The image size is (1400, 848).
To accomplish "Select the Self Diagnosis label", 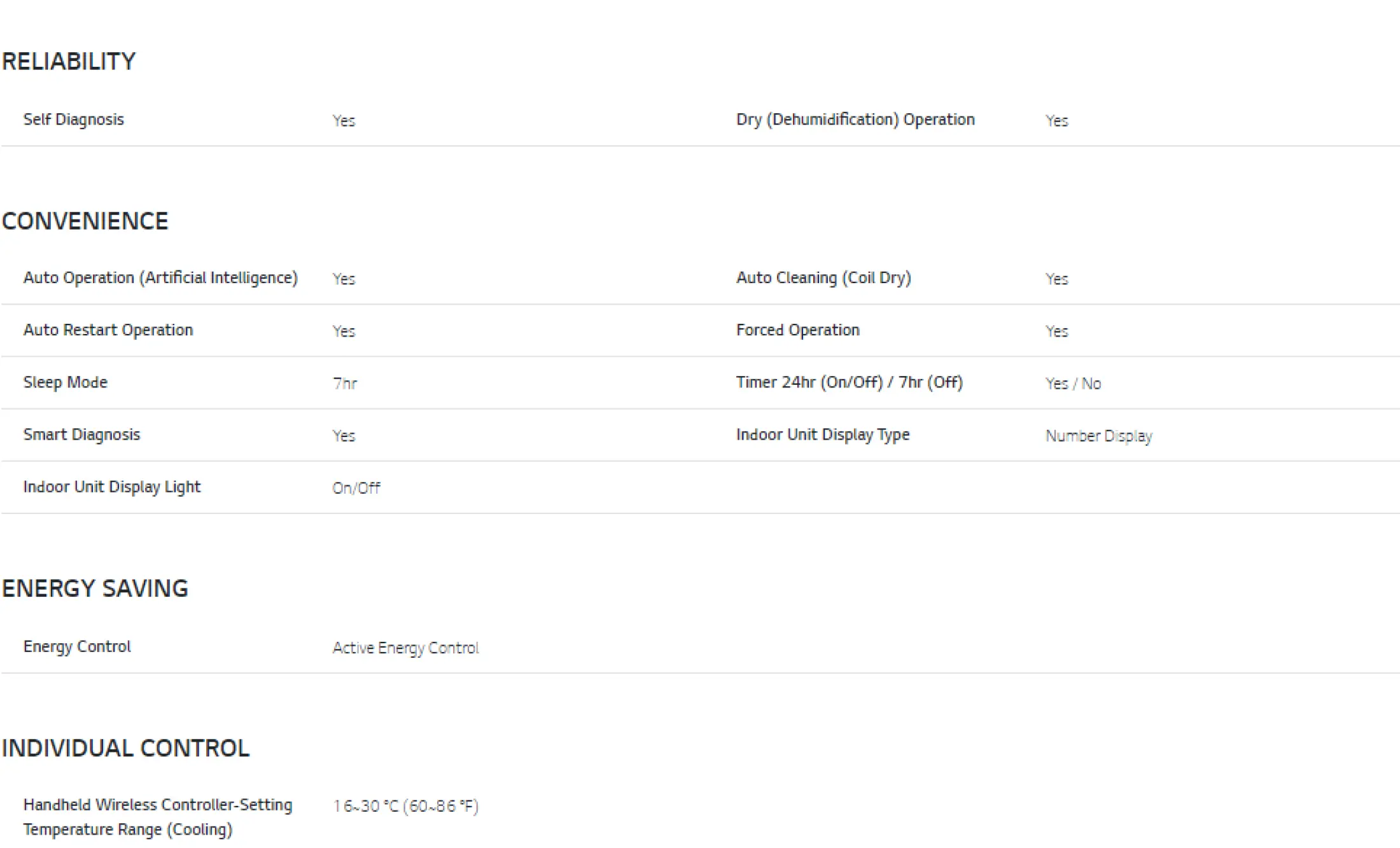I will point(74,120).
